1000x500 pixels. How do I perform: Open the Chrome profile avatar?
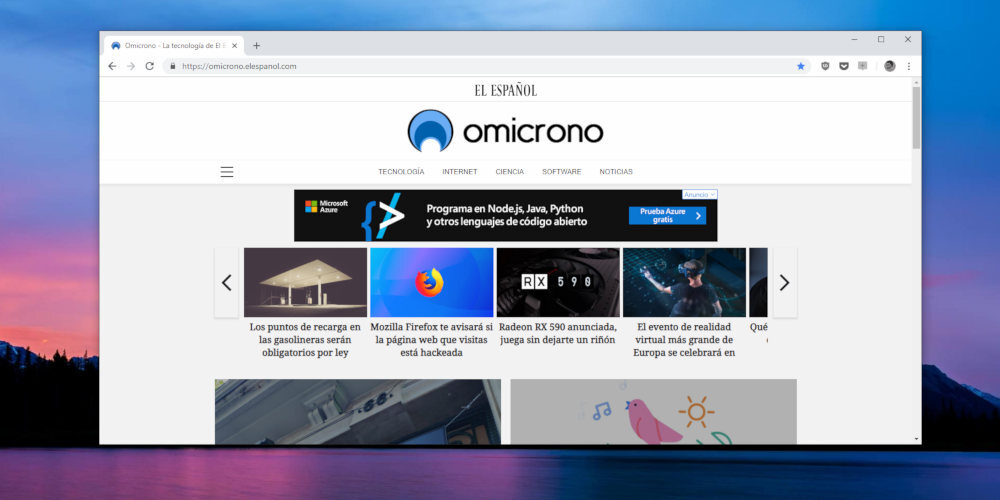(889, 66)
